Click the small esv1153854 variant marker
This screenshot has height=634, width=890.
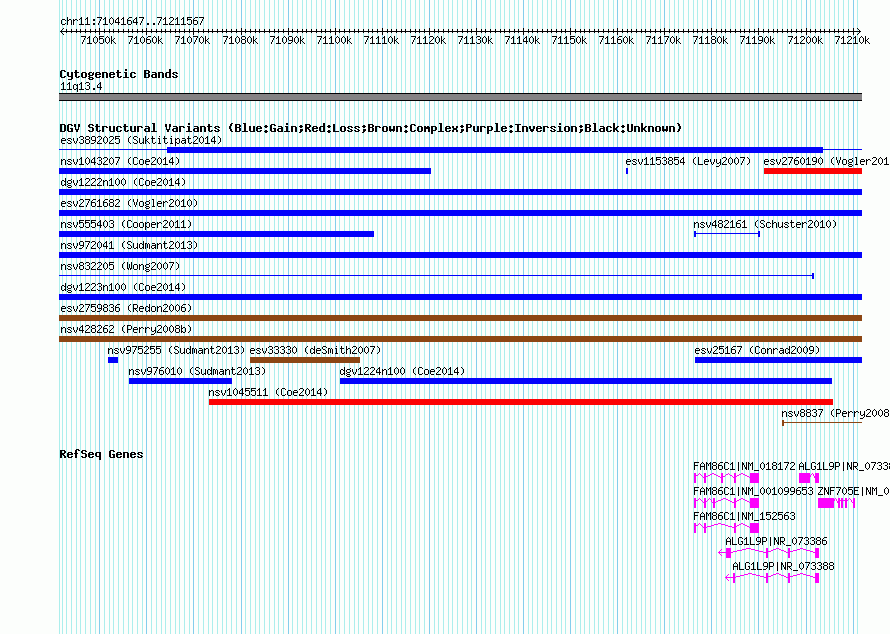(x=627, y=171)
